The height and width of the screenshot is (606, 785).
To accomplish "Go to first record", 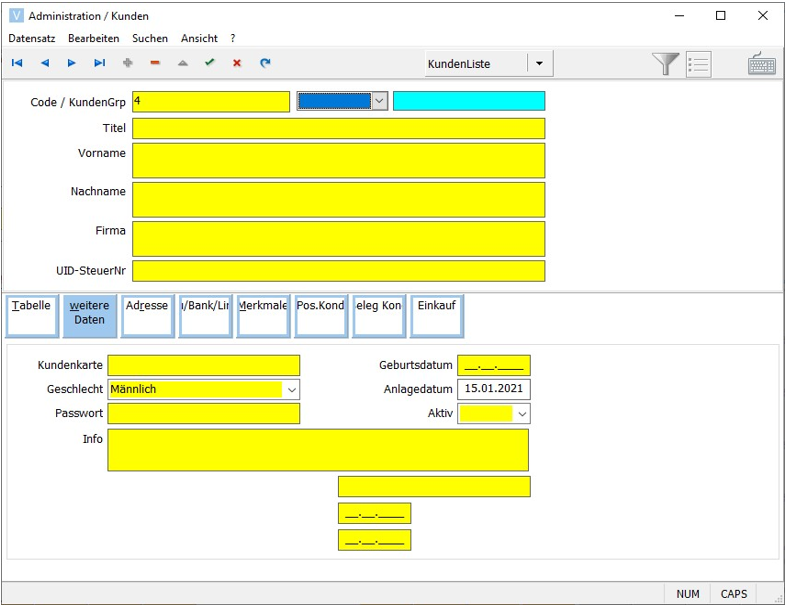I will coord(17,63).
